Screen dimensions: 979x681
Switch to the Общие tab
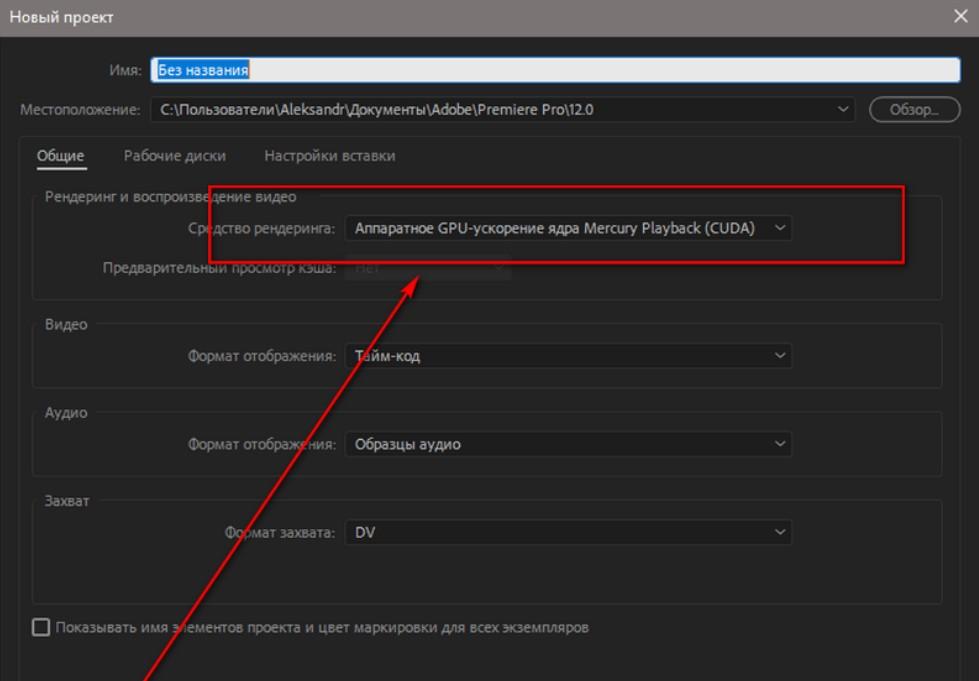point(61,156)
